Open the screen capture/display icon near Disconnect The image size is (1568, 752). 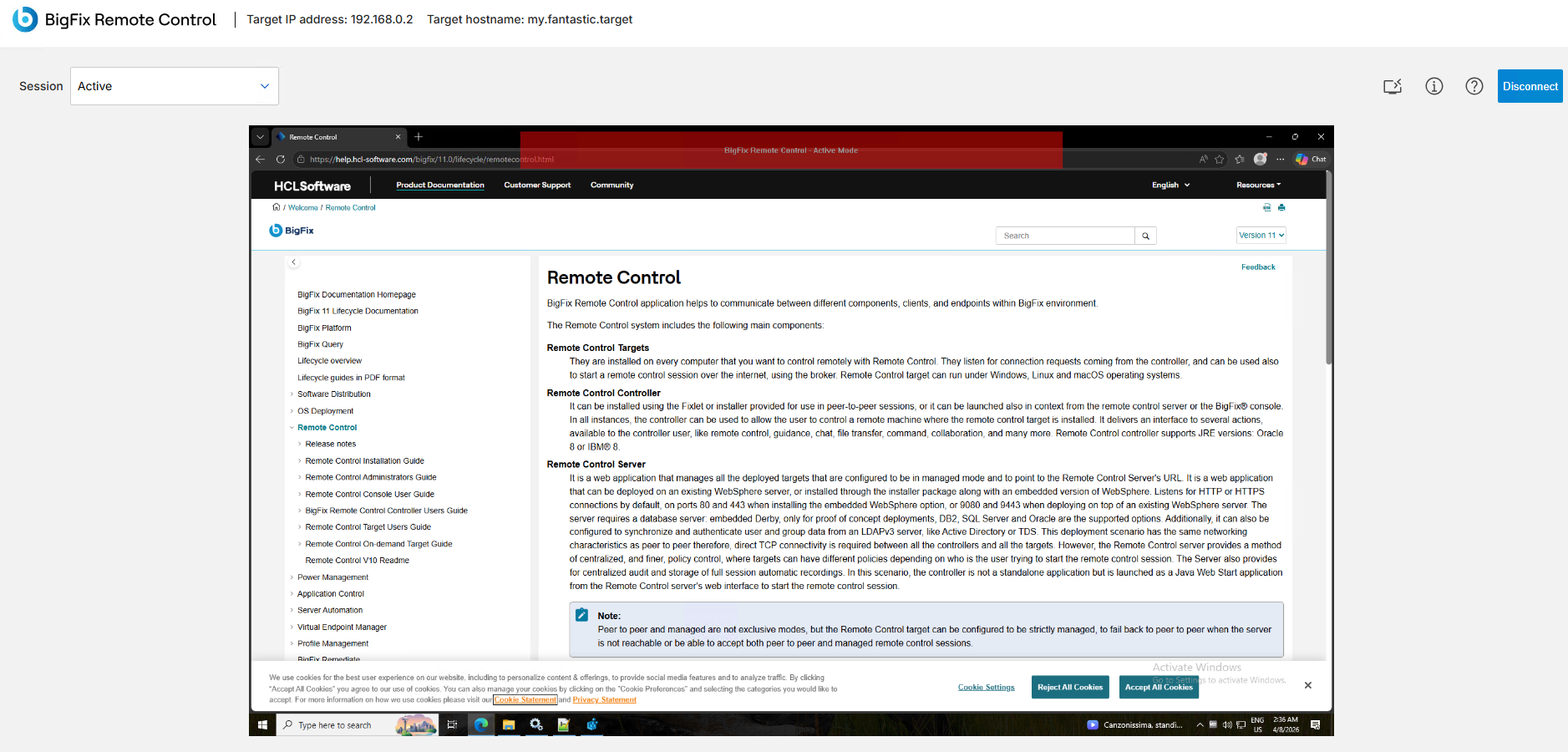pos(1393,86)
